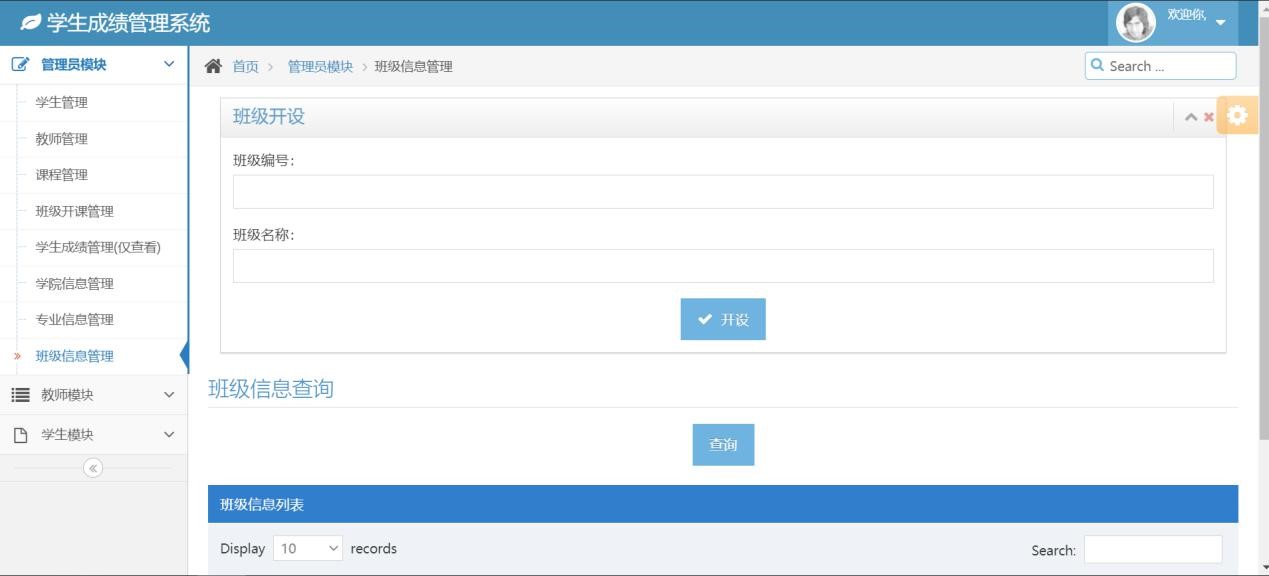Click into the 班级名称 field
The height and width of the screenshot is (576, 1269).
723,266
